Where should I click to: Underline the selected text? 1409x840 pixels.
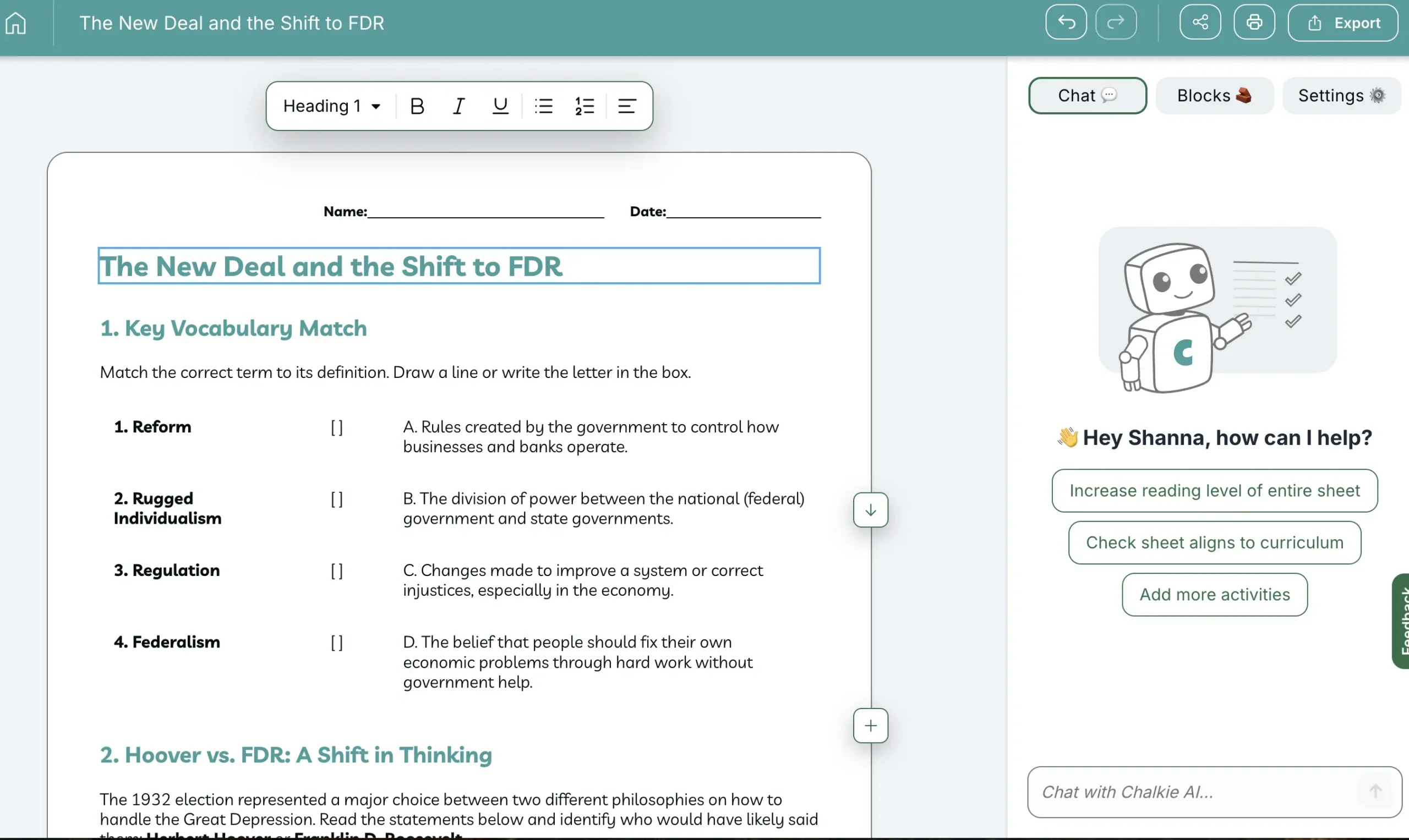[500, 106]
